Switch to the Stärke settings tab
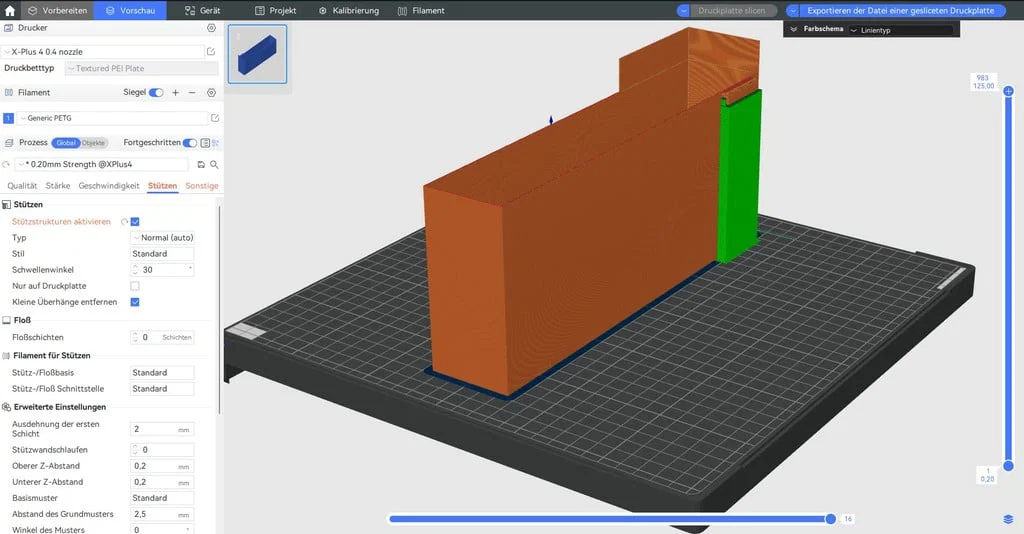 click(57, 186)
